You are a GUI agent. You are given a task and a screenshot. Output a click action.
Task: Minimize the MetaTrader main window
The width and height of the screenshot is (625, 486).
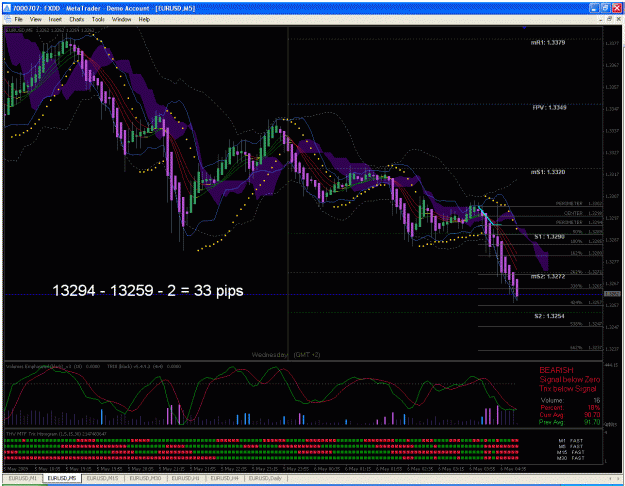[x=594, y=8]
